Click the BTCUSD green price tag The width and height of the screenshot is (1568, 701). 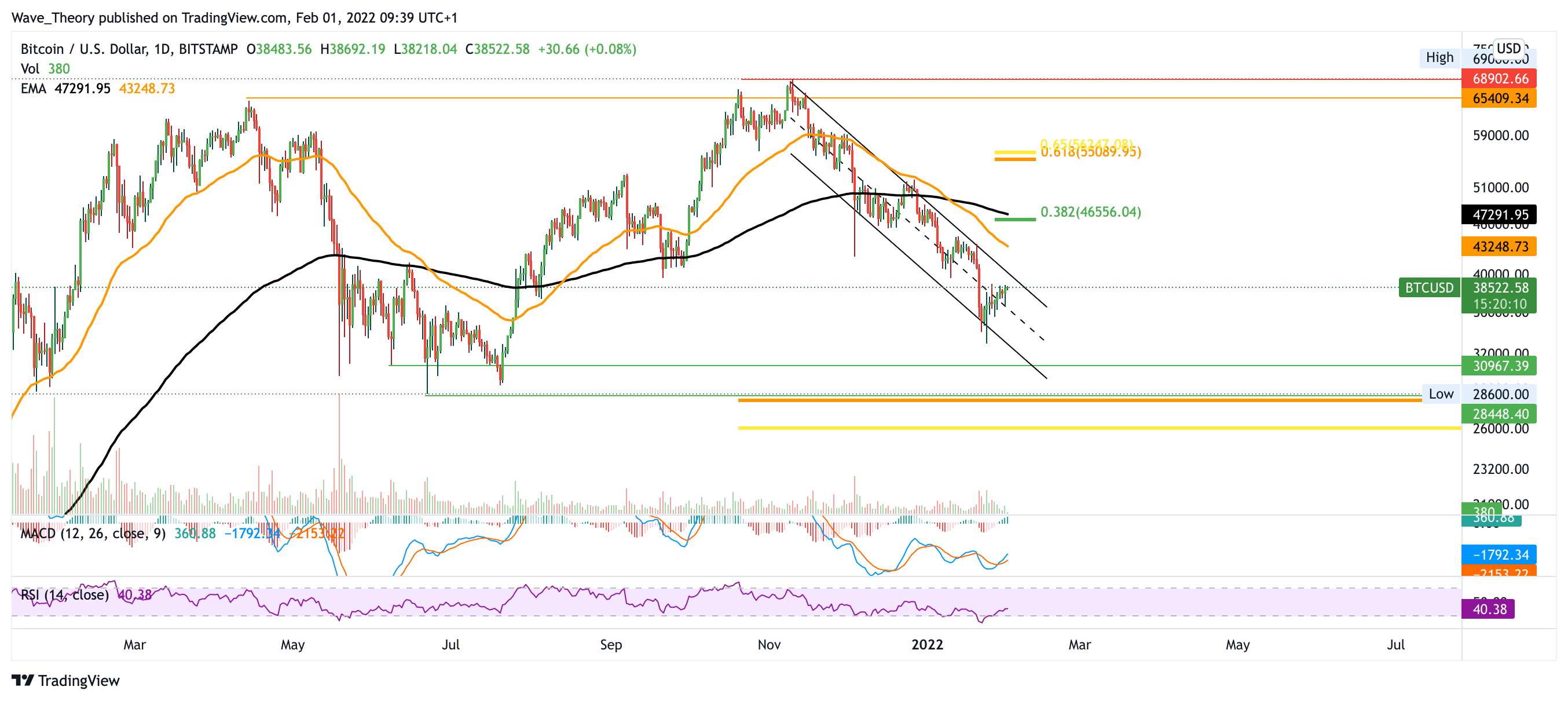coord(1428,287)
